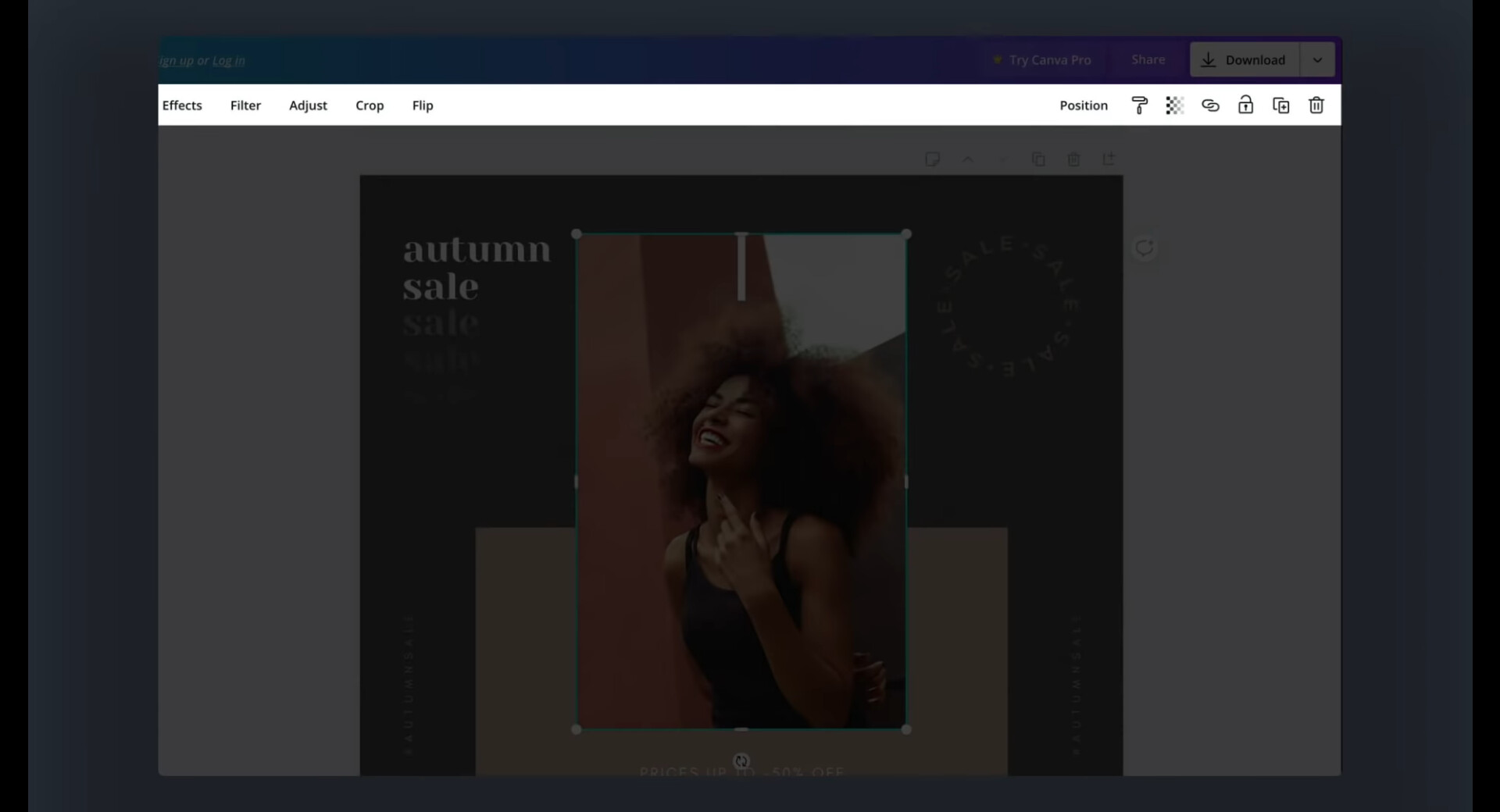Select the vertical #AUTUMNSALE text left of the photo
Image resolution: width=1500 pixels, height=812 pixels.
[409, 684]
